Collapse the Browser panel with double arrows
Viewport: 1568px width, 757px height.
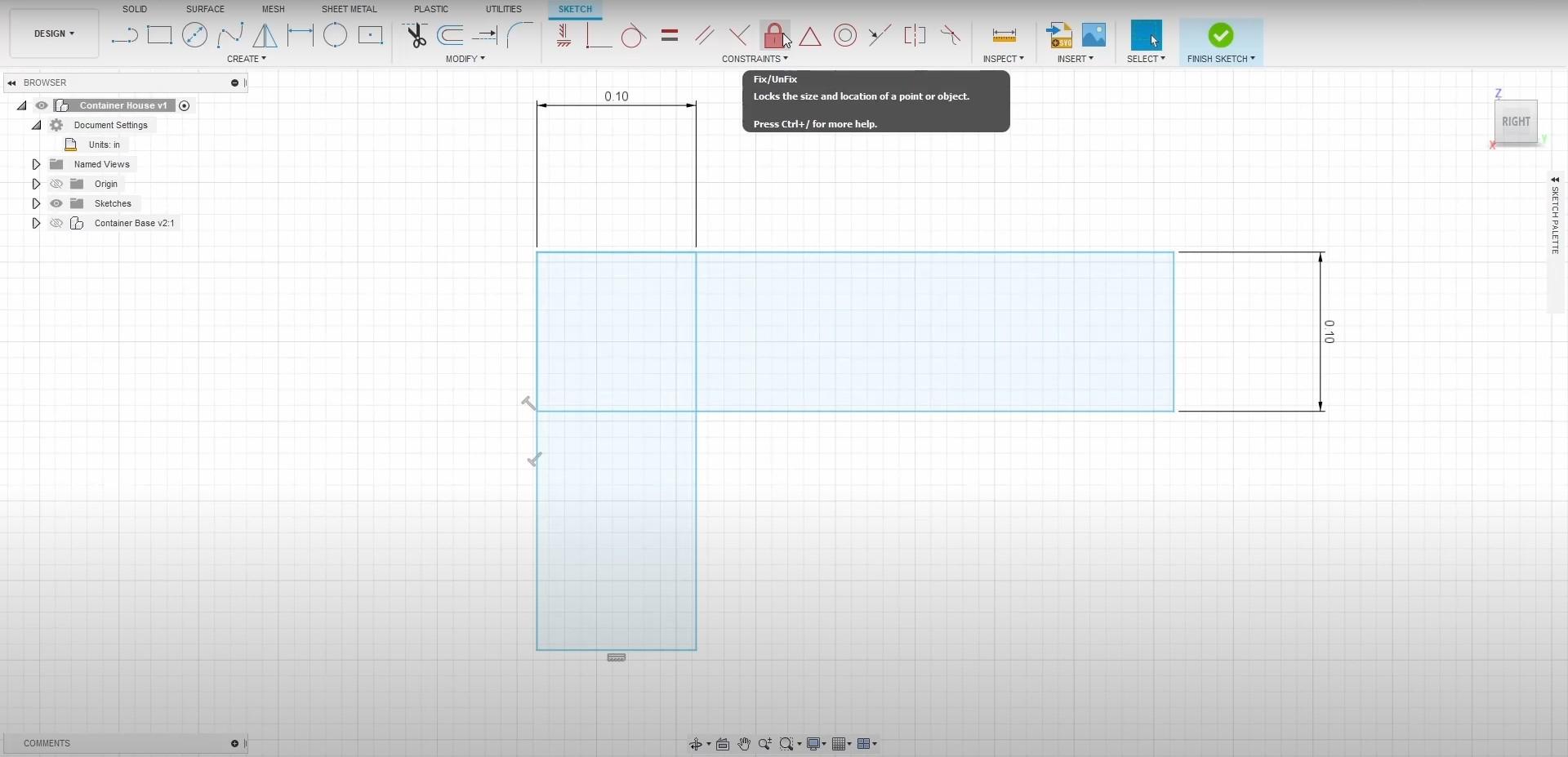[x=11, y=82]
